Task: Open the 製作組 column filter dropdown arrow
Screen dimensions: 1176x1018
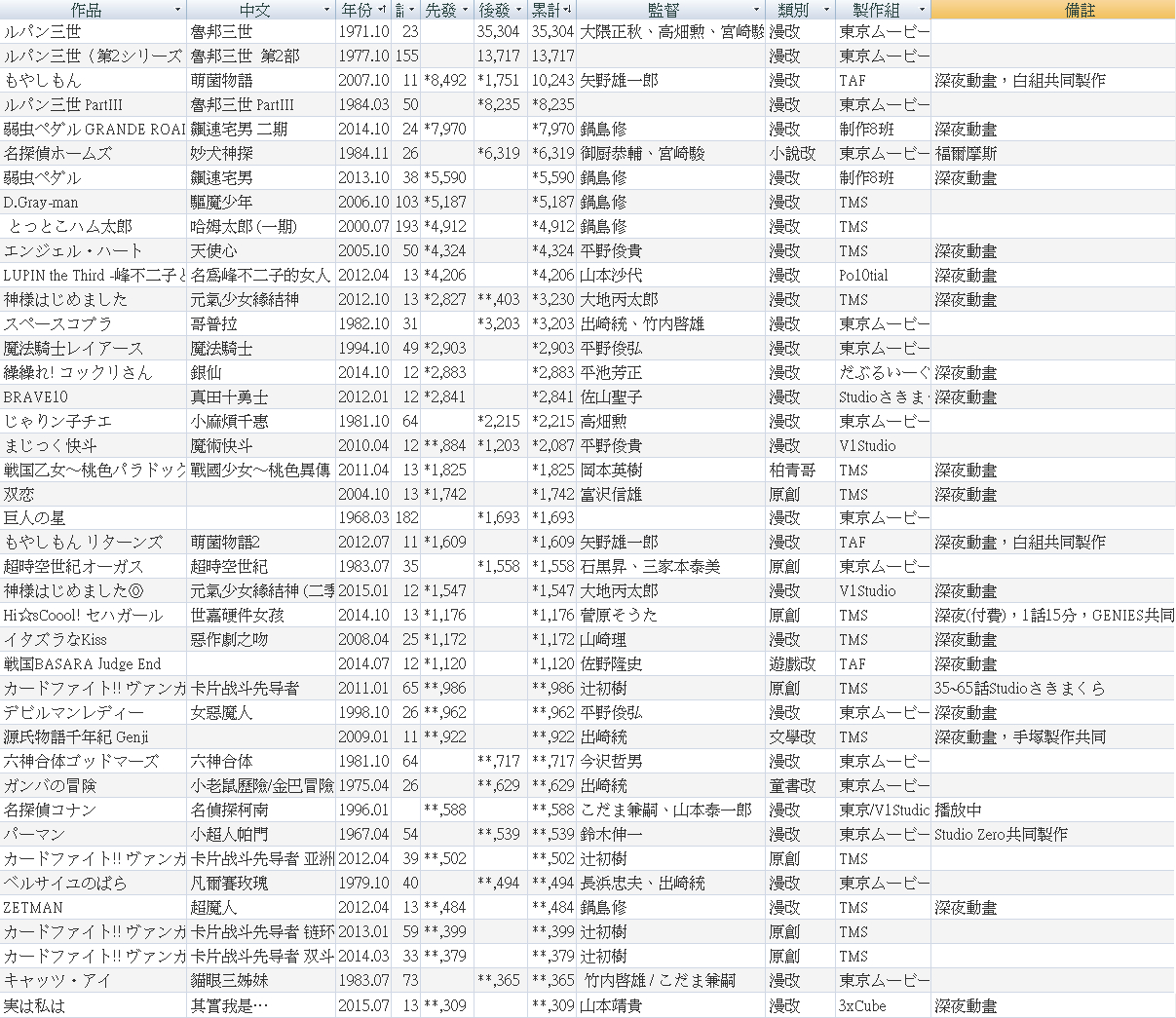Action: tap(921, 10)
